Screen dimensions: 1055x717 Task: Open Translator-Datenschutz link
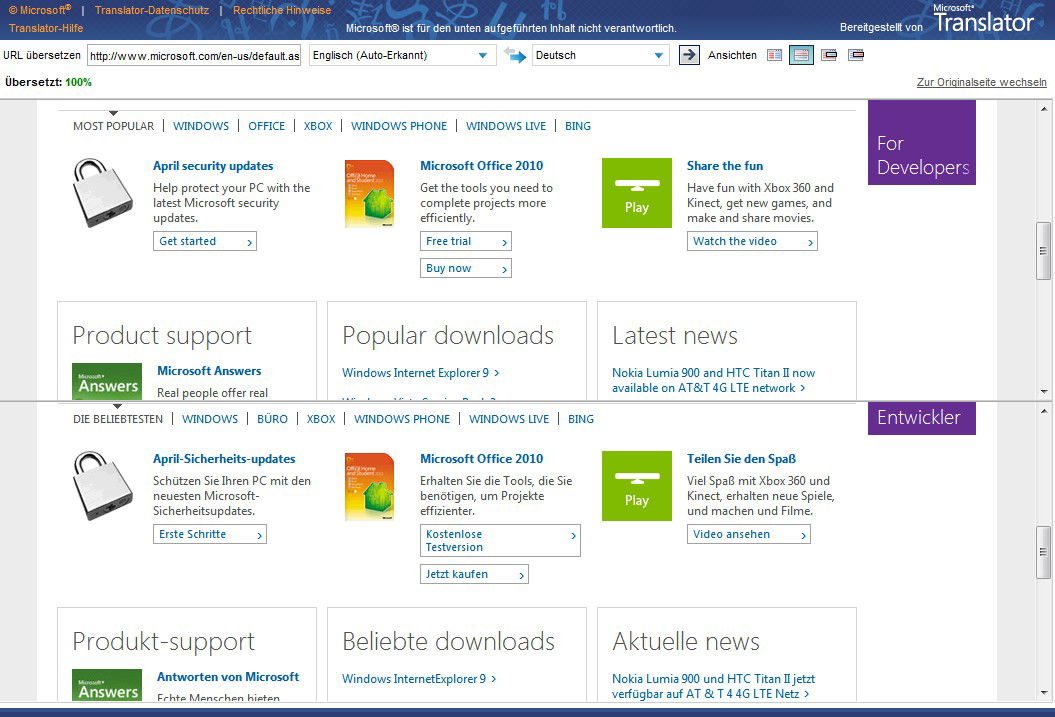pyautogui.click(x=152, y=10)
